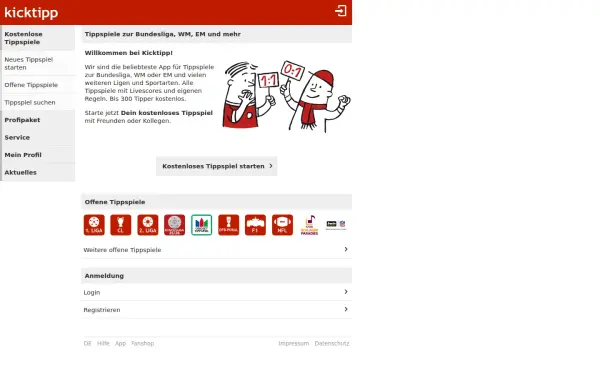
Task: Open the Hilfe footer link
Action: pos(103,343)
